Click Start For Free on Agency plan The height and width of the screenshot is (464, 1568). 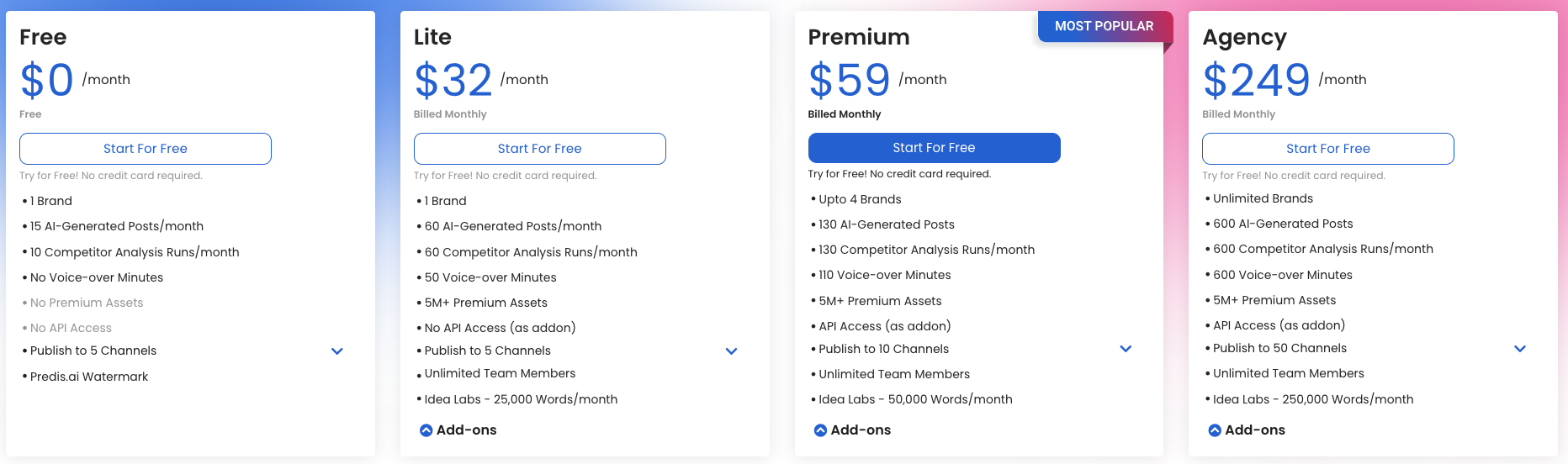(1327, 149)
